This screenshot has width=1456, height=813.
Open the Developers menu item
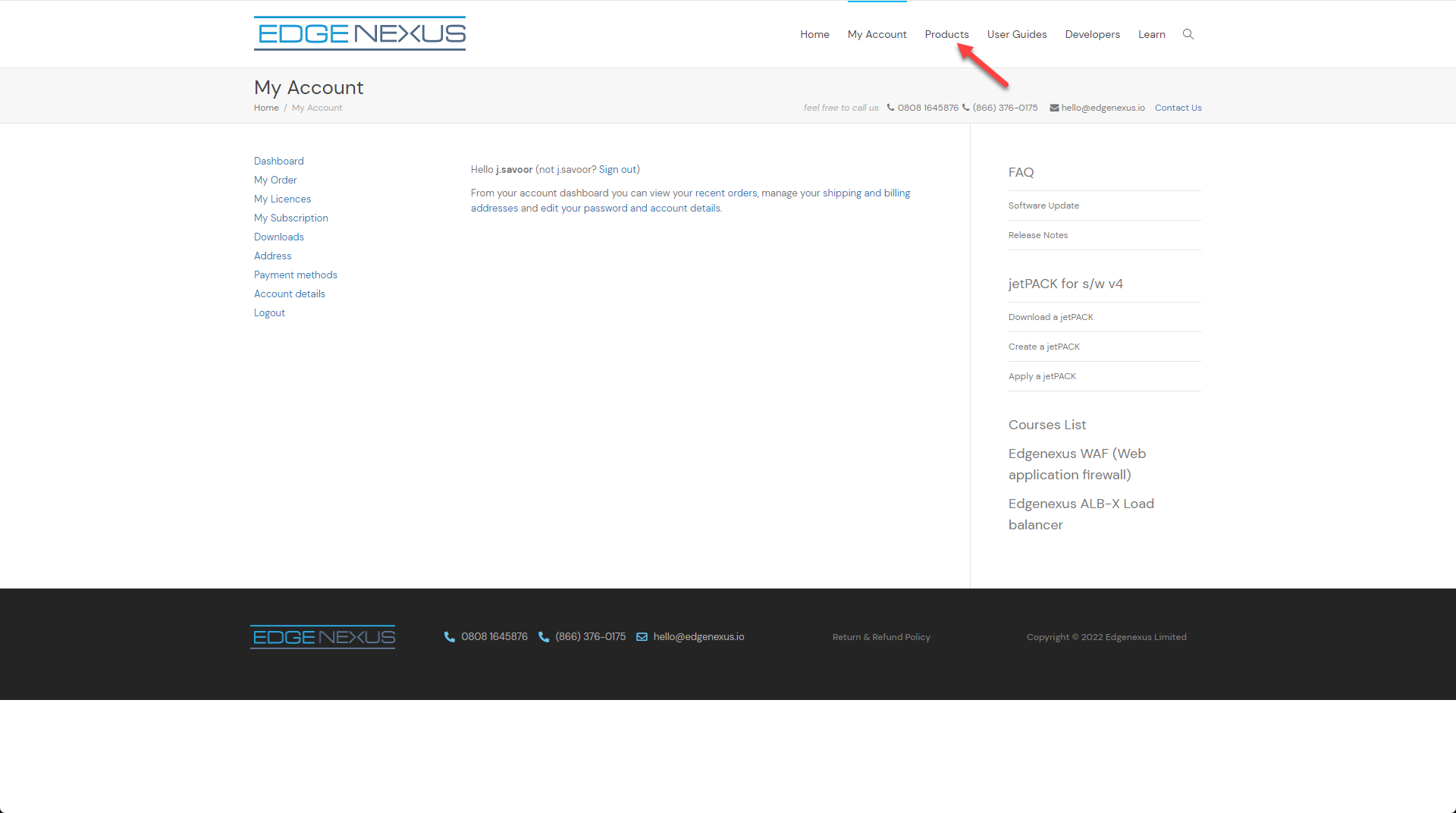[x=1092, y=34]
